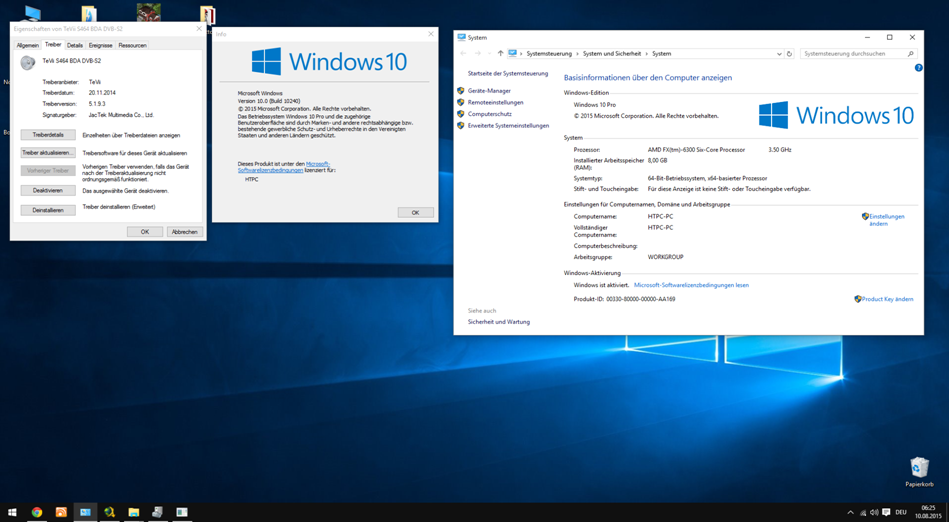Switch to the Ereignisse tab
Screen dimensions: 949x522
coord(100,45)
